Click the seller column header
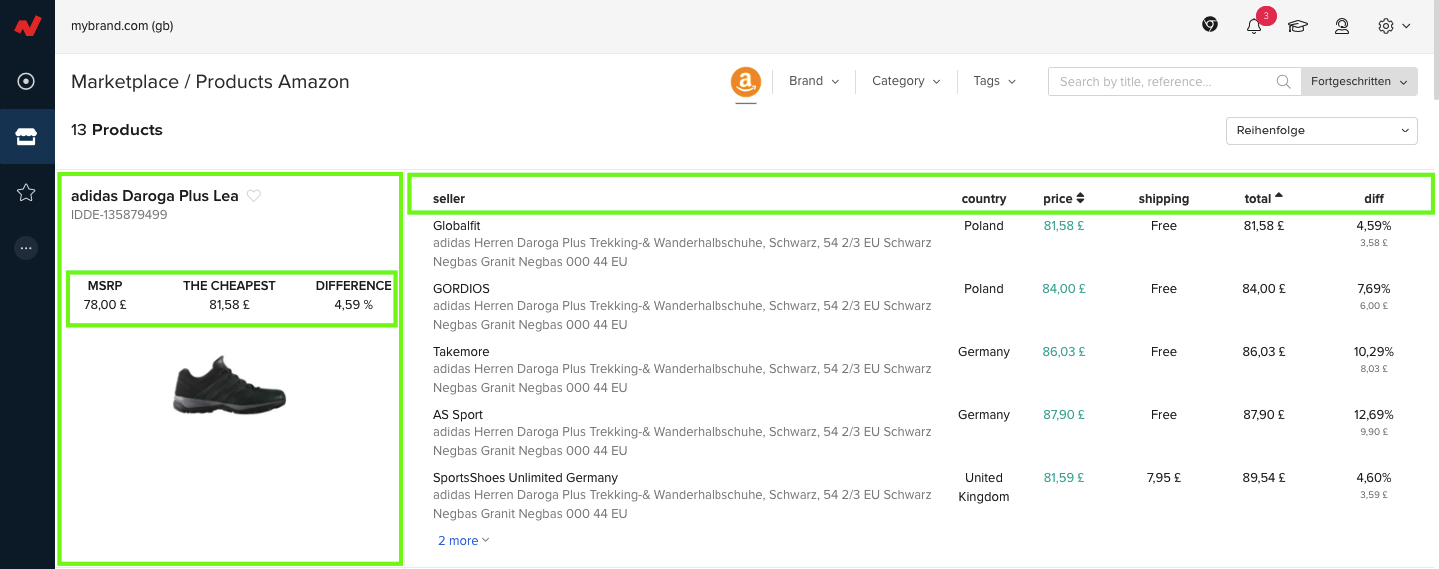Viewport: 1439px width, 569px height. (449, 199)
